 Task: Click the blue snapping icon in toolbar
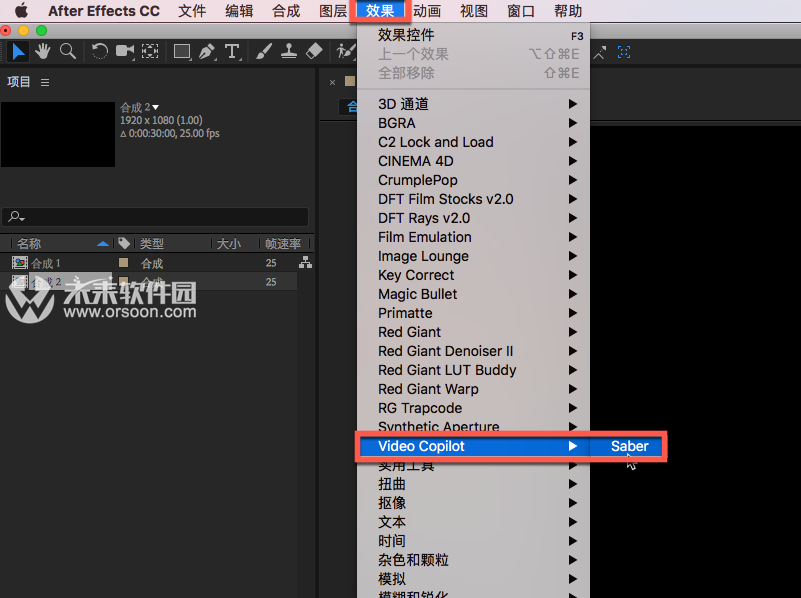coord(624,52)
